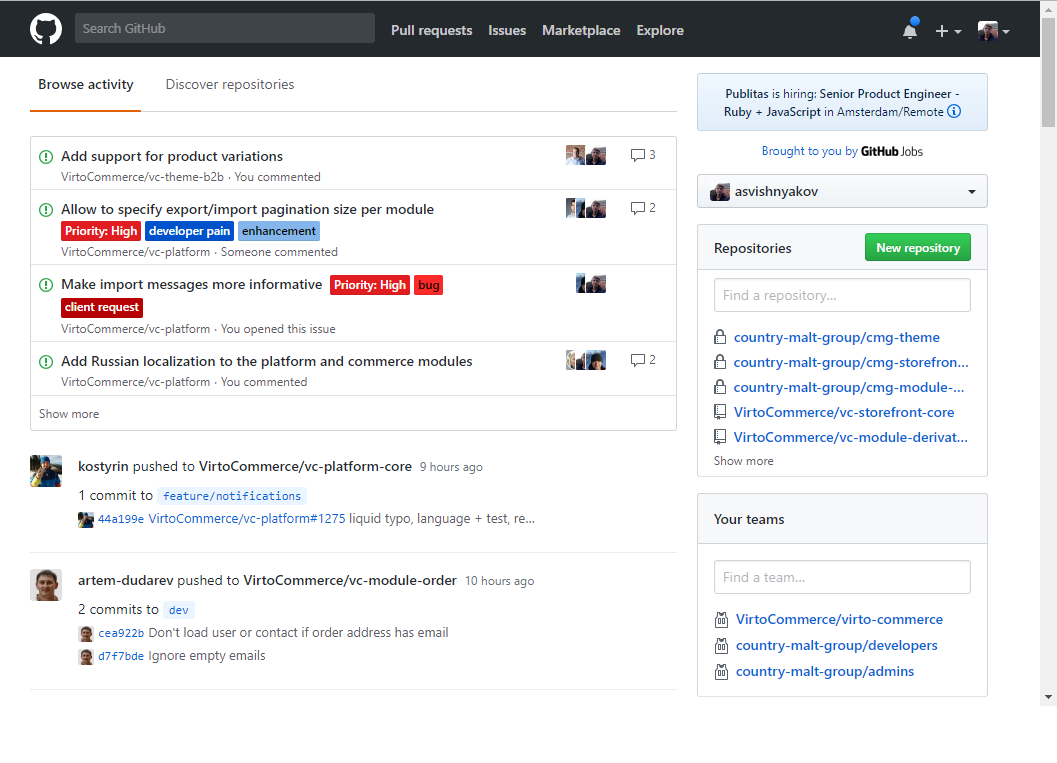Click artem-dudarev's avatar in activity feed
Image resolution: width=1057 pixels, height=763 pixels.
pos(46,585)
